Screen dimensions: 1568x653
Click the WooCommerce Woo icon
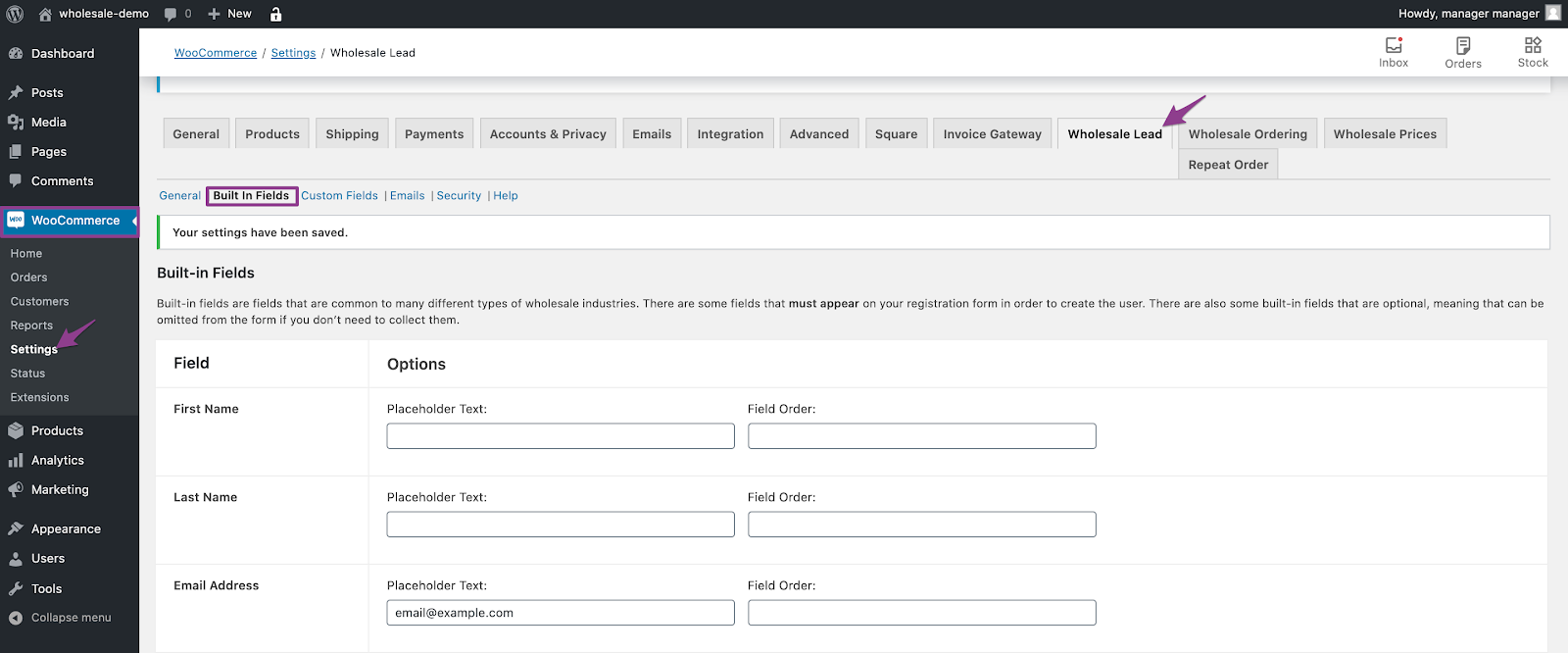[16, 220]
